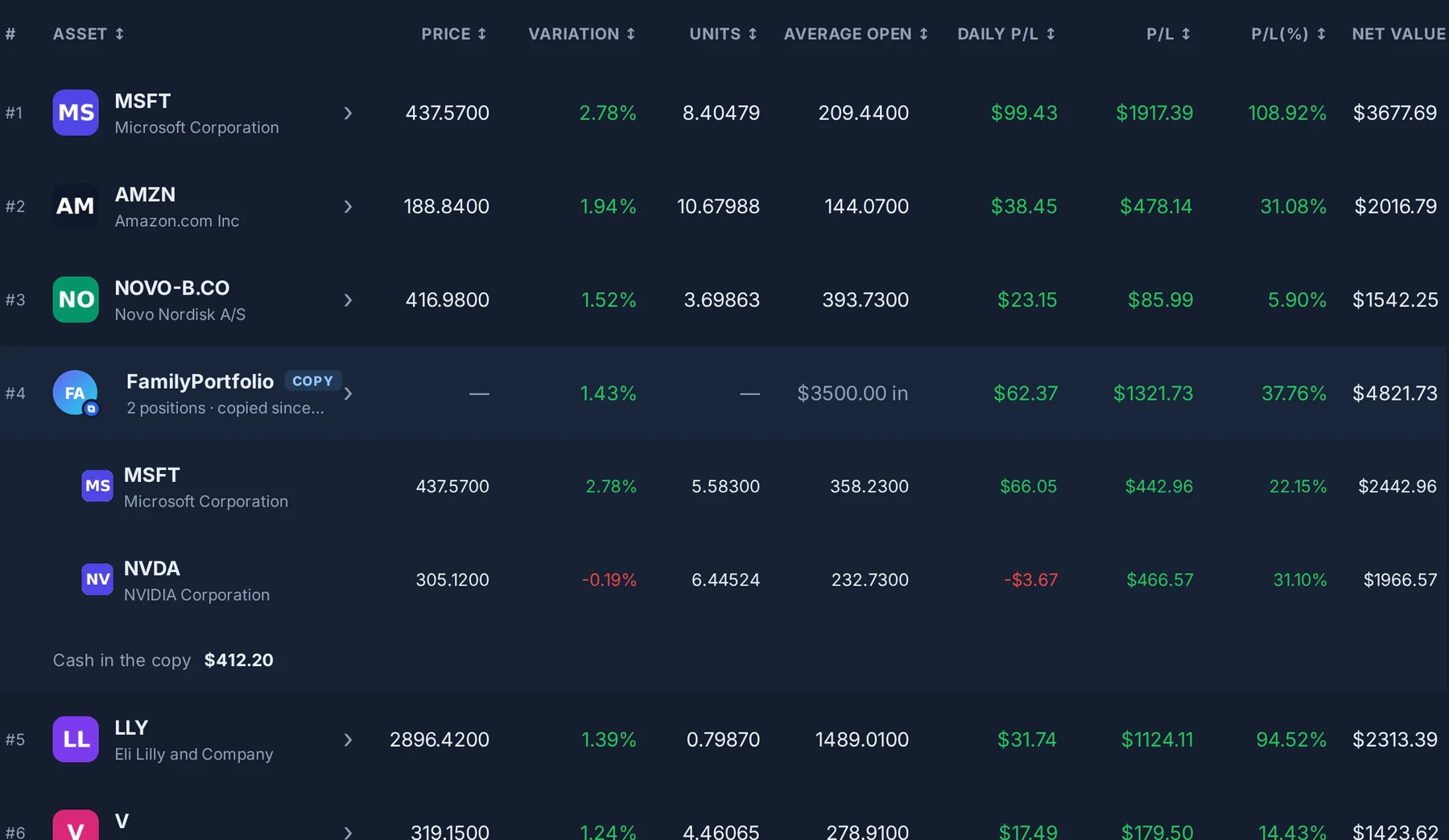
Task: Click the NVDA logo icon
Action: point(97,579)
